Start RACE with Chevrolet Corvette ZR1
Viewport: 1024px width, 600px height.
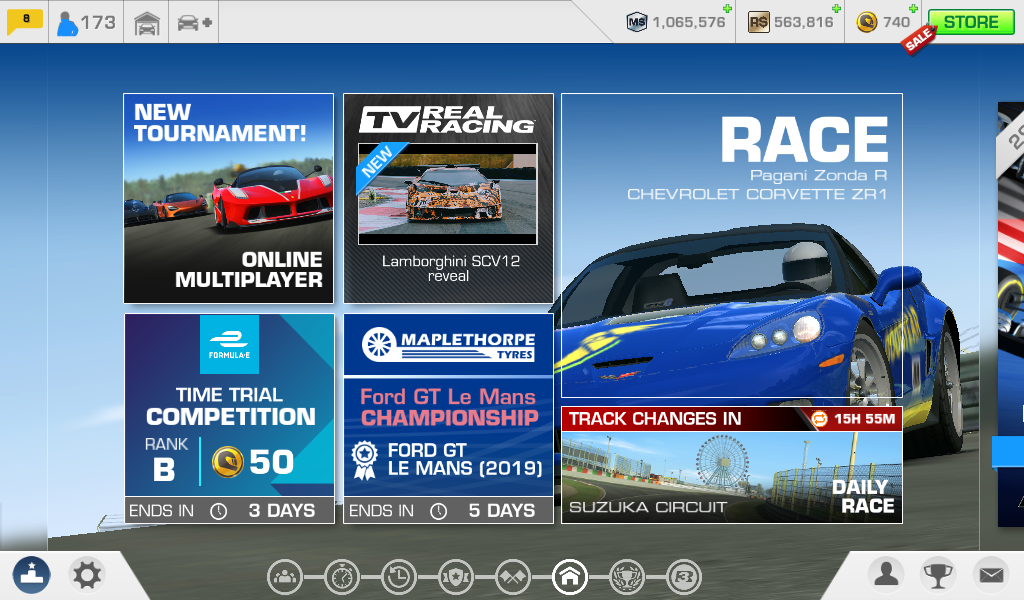coord(732,245)
